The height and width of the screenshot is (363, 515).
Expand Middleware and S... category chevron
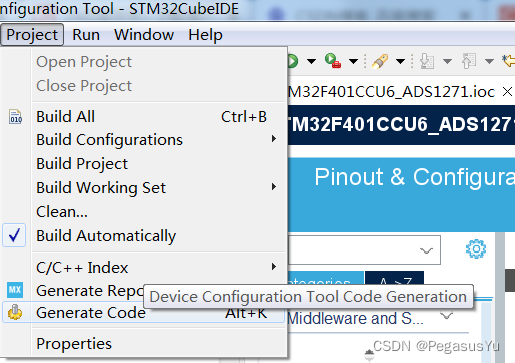447,315
